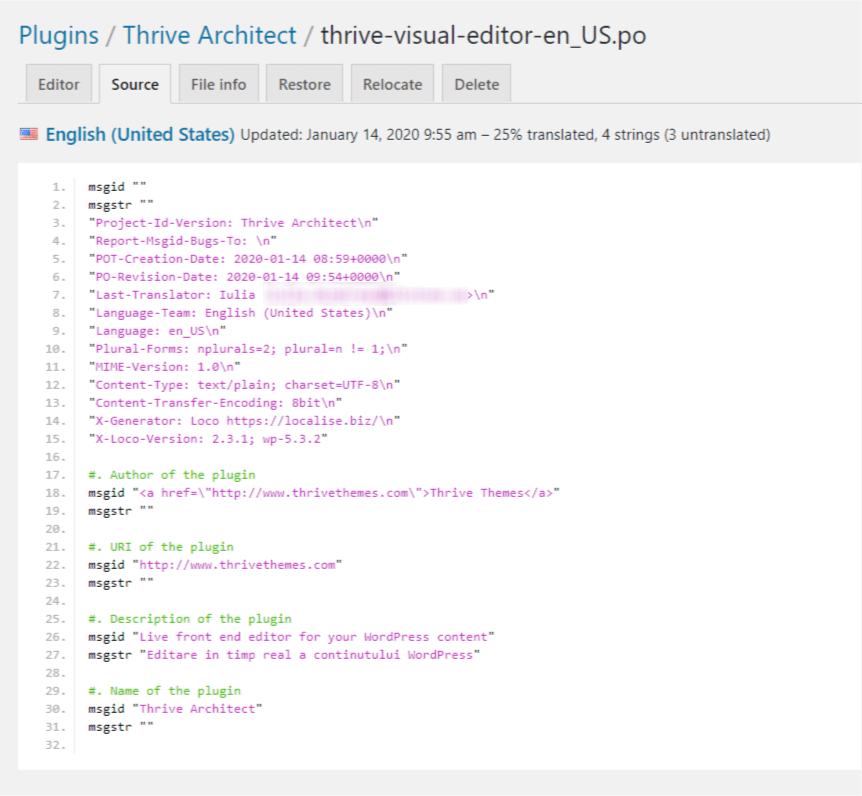The width and height of the screenshot is (862, 796).
Task: Click the Author of the plugin comment
Action: (172, 475)
